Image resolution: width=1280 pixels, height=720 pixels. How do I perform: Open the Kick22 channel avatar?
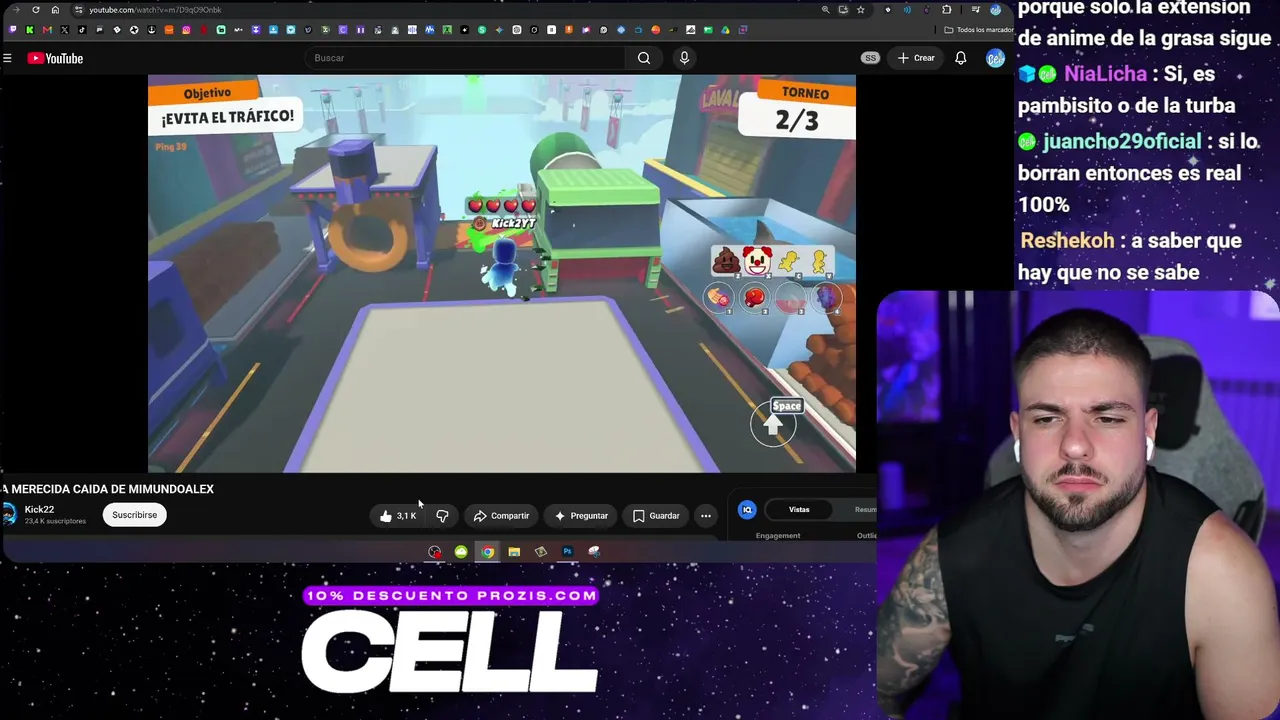tap(9, 514)
